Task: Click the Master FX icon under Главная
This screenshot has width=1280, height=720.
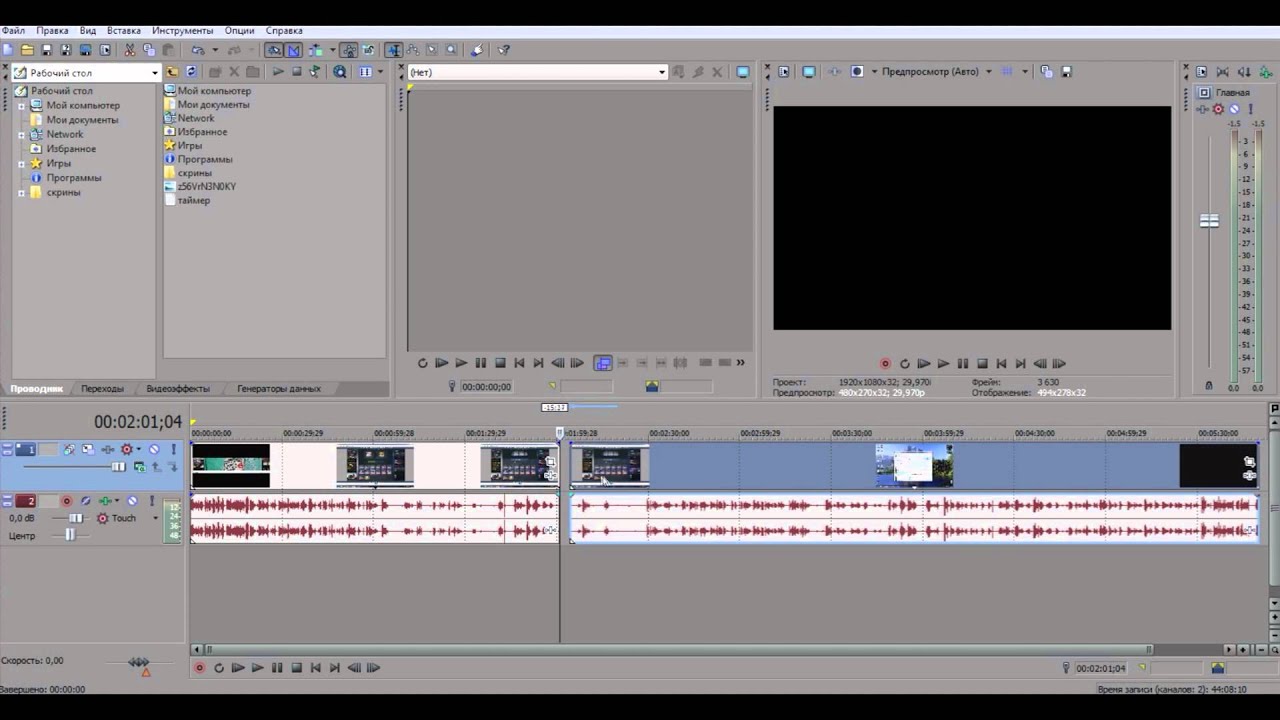Action: pyautogui.click(x=1201, y=109)
